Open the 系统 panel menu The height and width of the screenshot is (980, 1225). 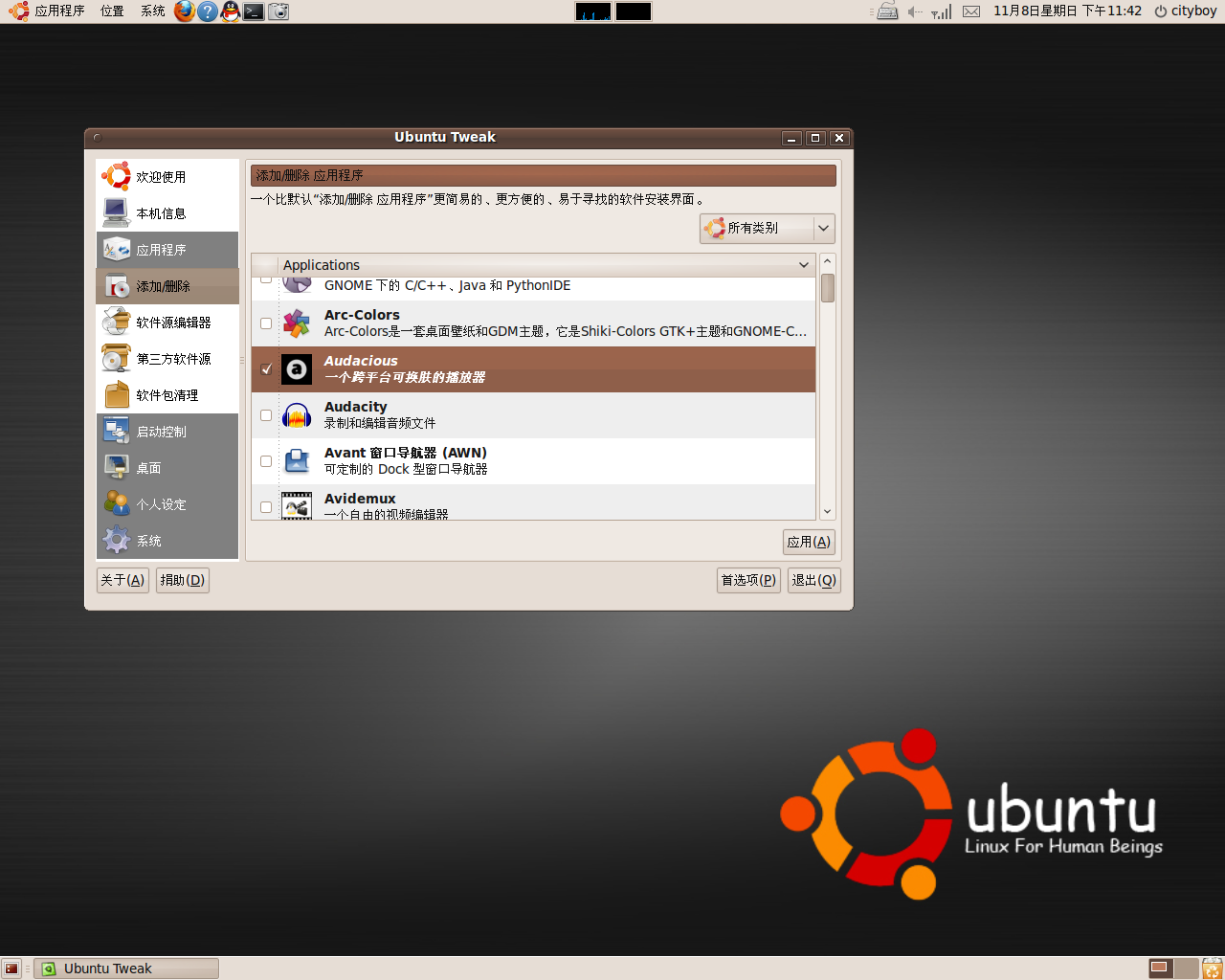point(152,11)
